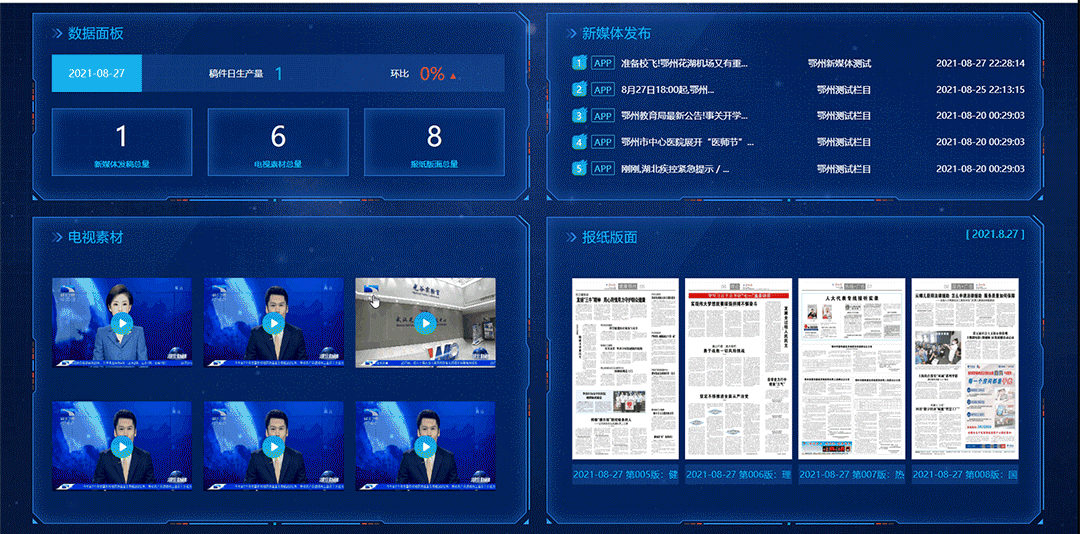Screen dimensions: 1080x534
Task: Click caption 2021-08-27 第006版
Action: [x=738, y=475]
